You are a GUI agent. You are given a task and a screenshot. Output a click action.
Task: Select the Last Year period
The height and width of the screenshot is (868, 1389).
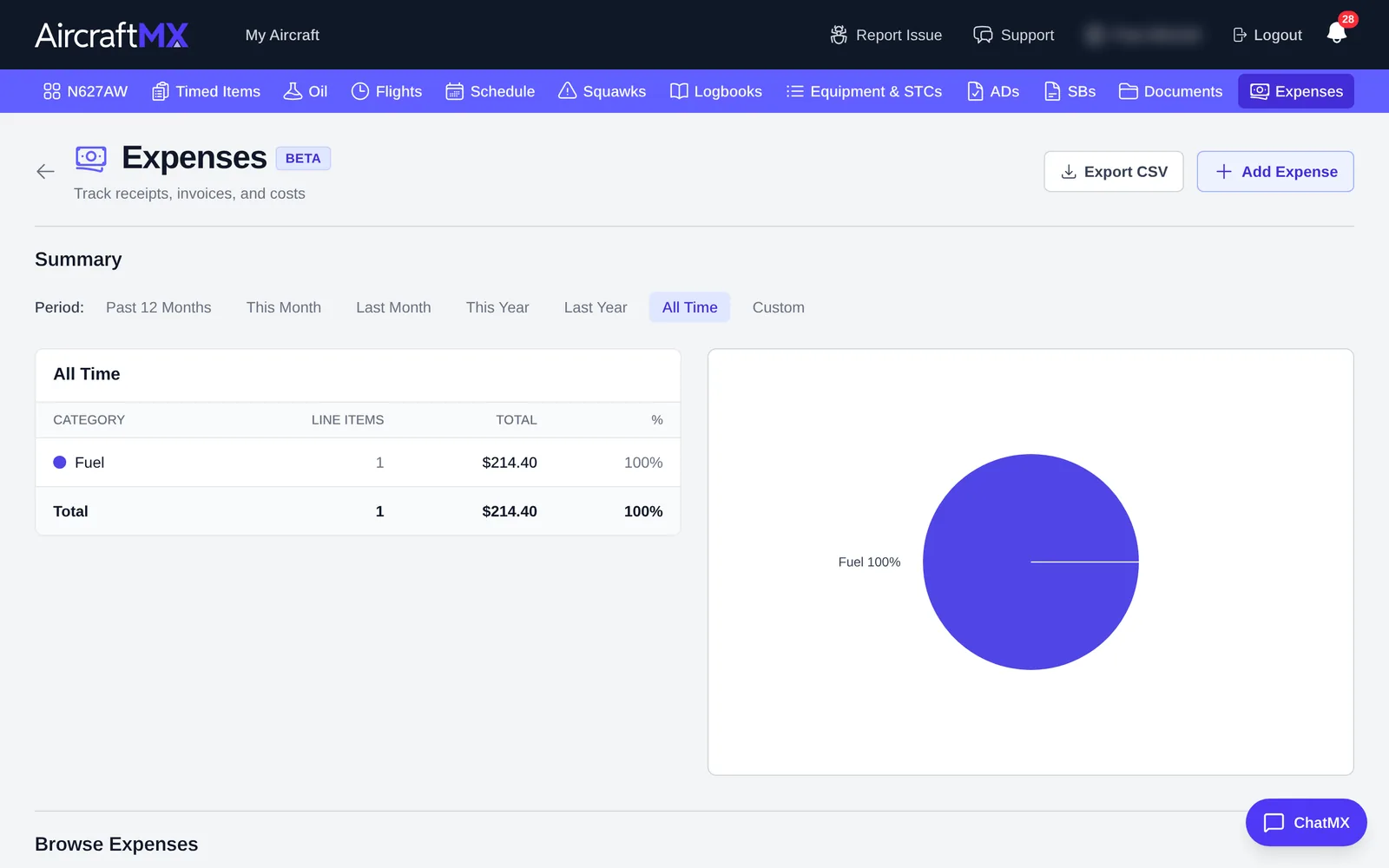[596, 307]
